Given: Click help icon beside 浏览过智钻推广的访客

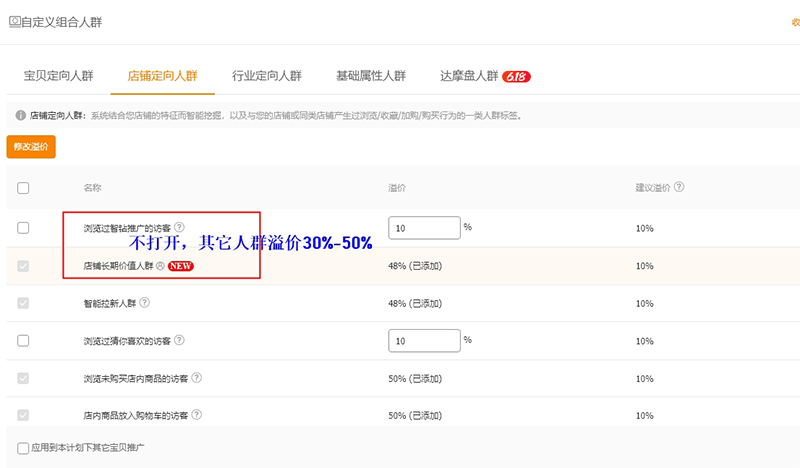Looking at the screenshot, I should click(180, 228).
